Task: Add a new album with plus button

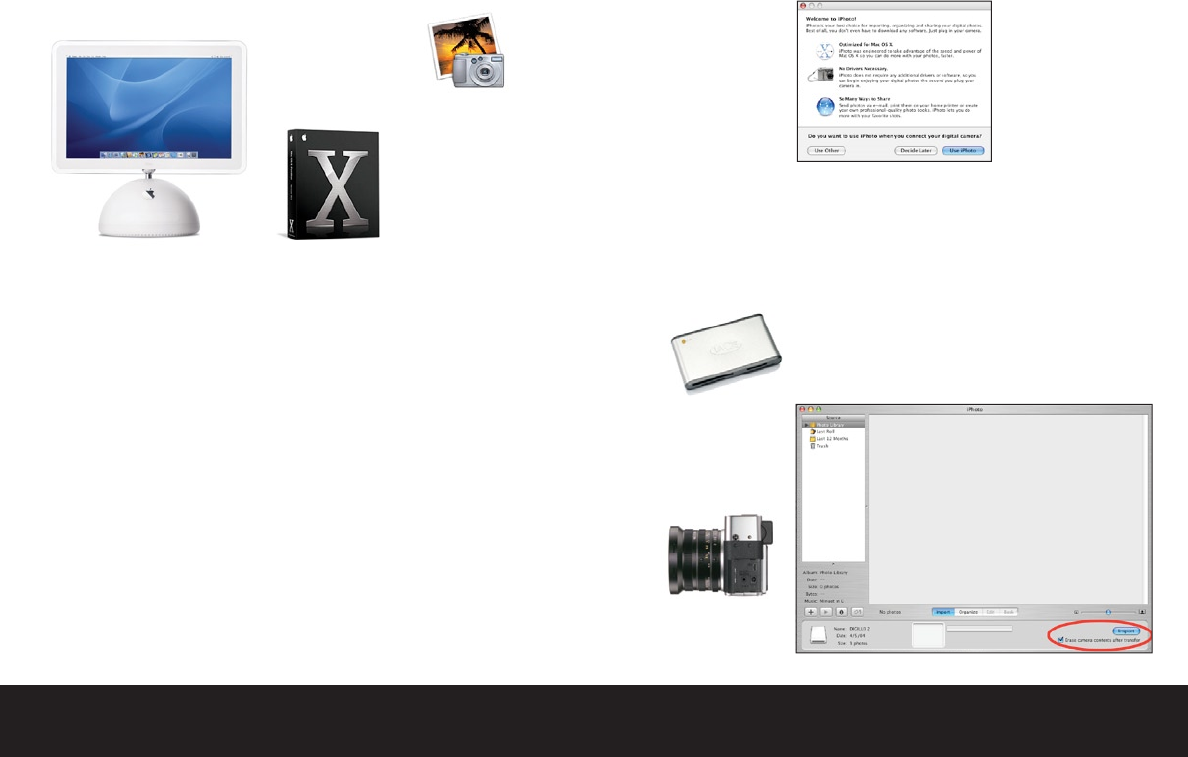Action: [811, 612]
